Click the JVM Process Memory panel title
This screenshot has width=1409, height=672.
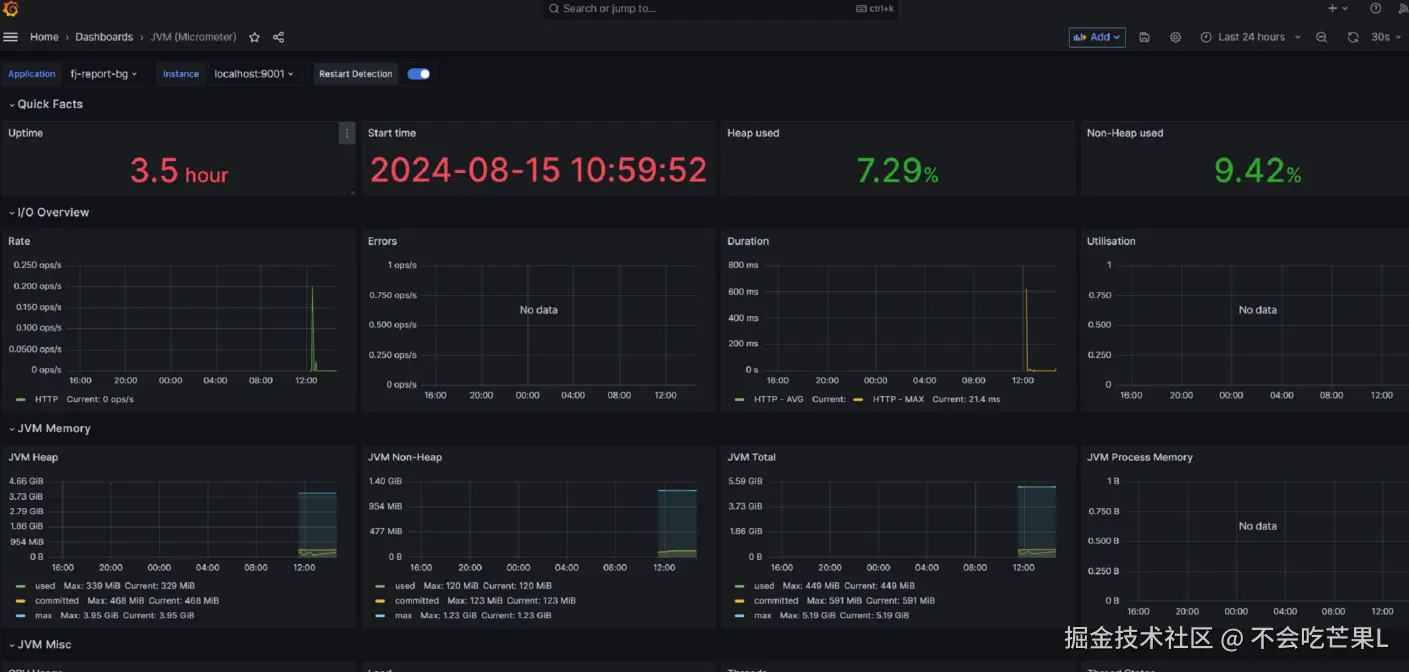pos(1140,457)
